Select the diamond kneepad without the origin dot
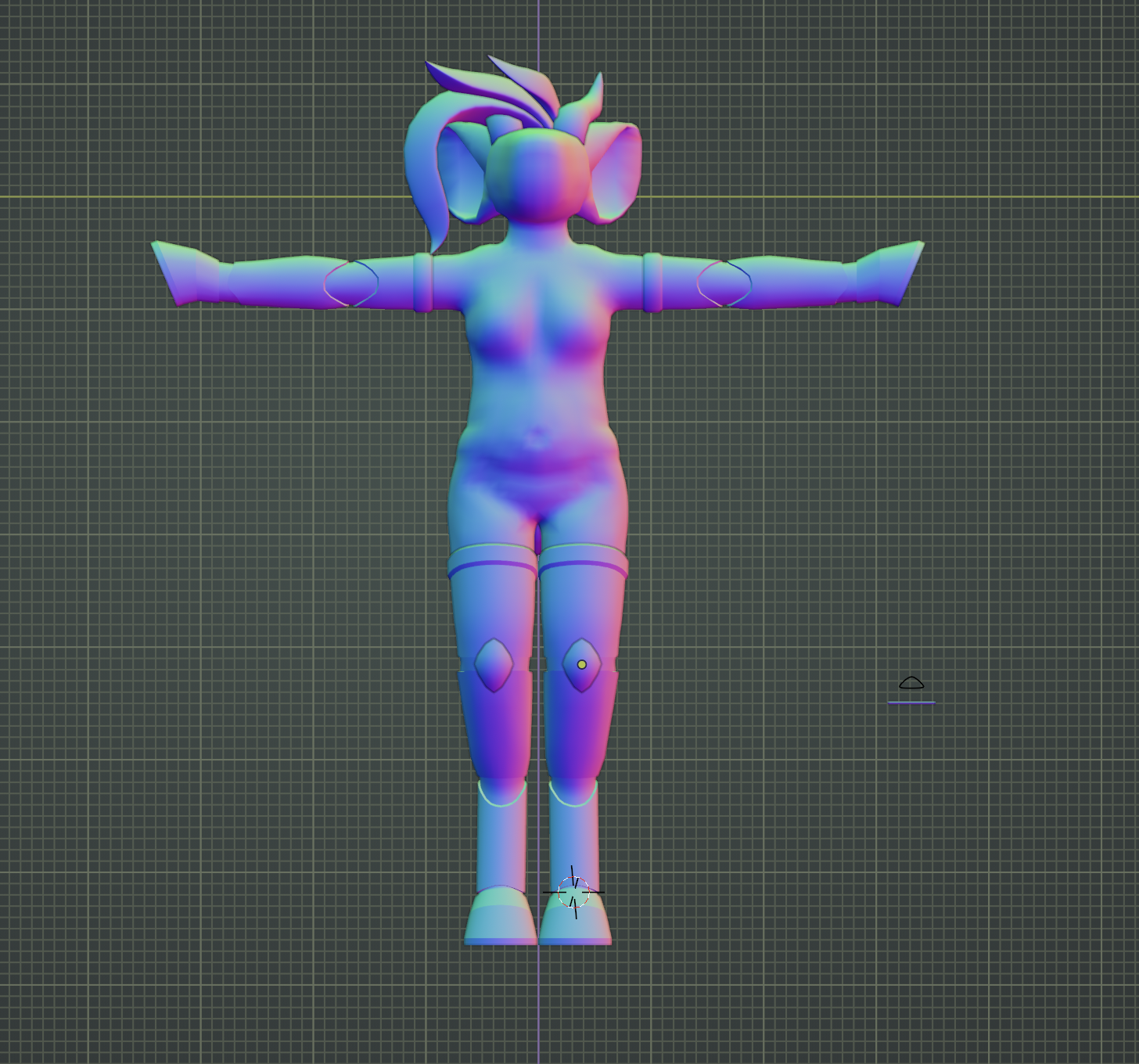1139x1064 pixels. coord(493,665)
